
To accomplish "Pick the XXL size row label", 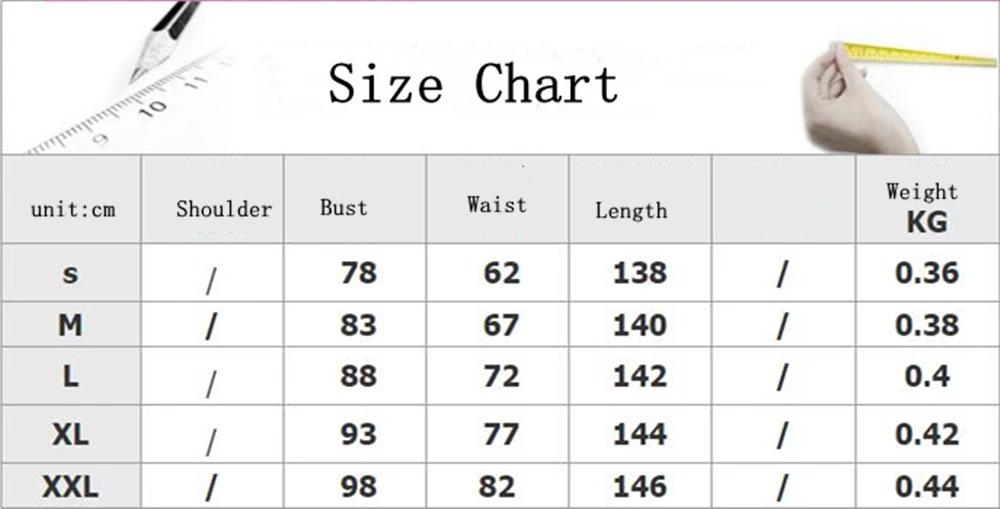I will (x=70, y=487).
